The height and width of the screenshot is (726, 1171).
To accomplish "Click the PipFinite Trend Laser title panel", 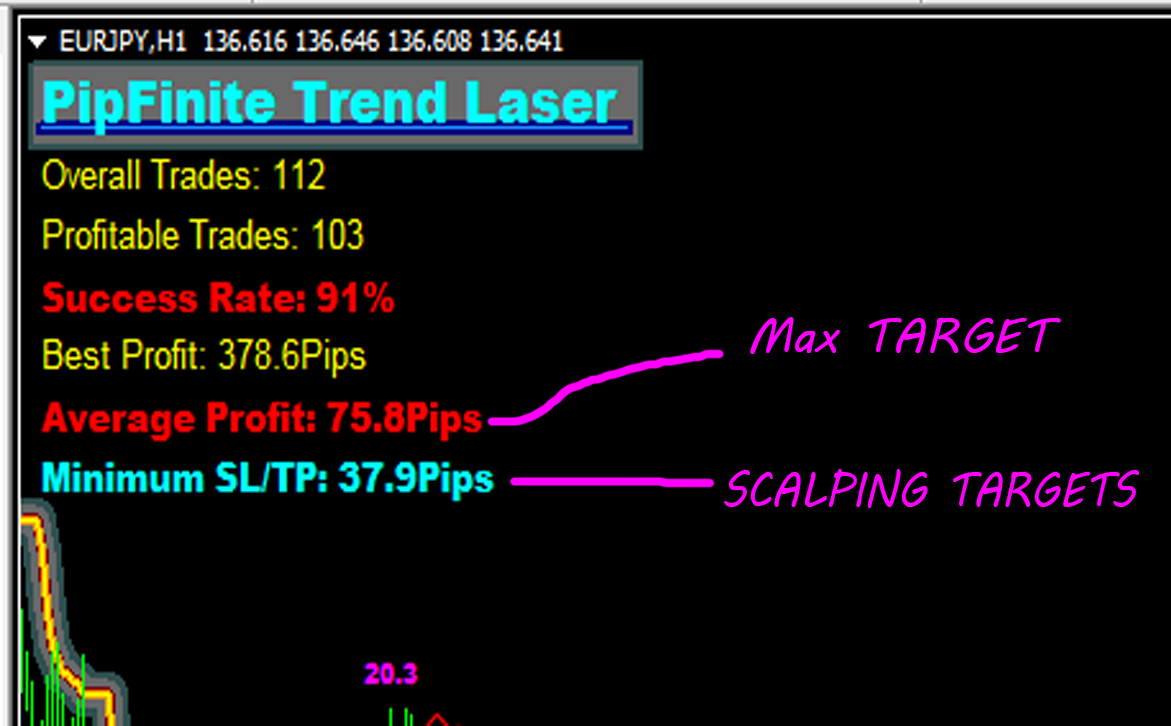I will click(335, 105).
